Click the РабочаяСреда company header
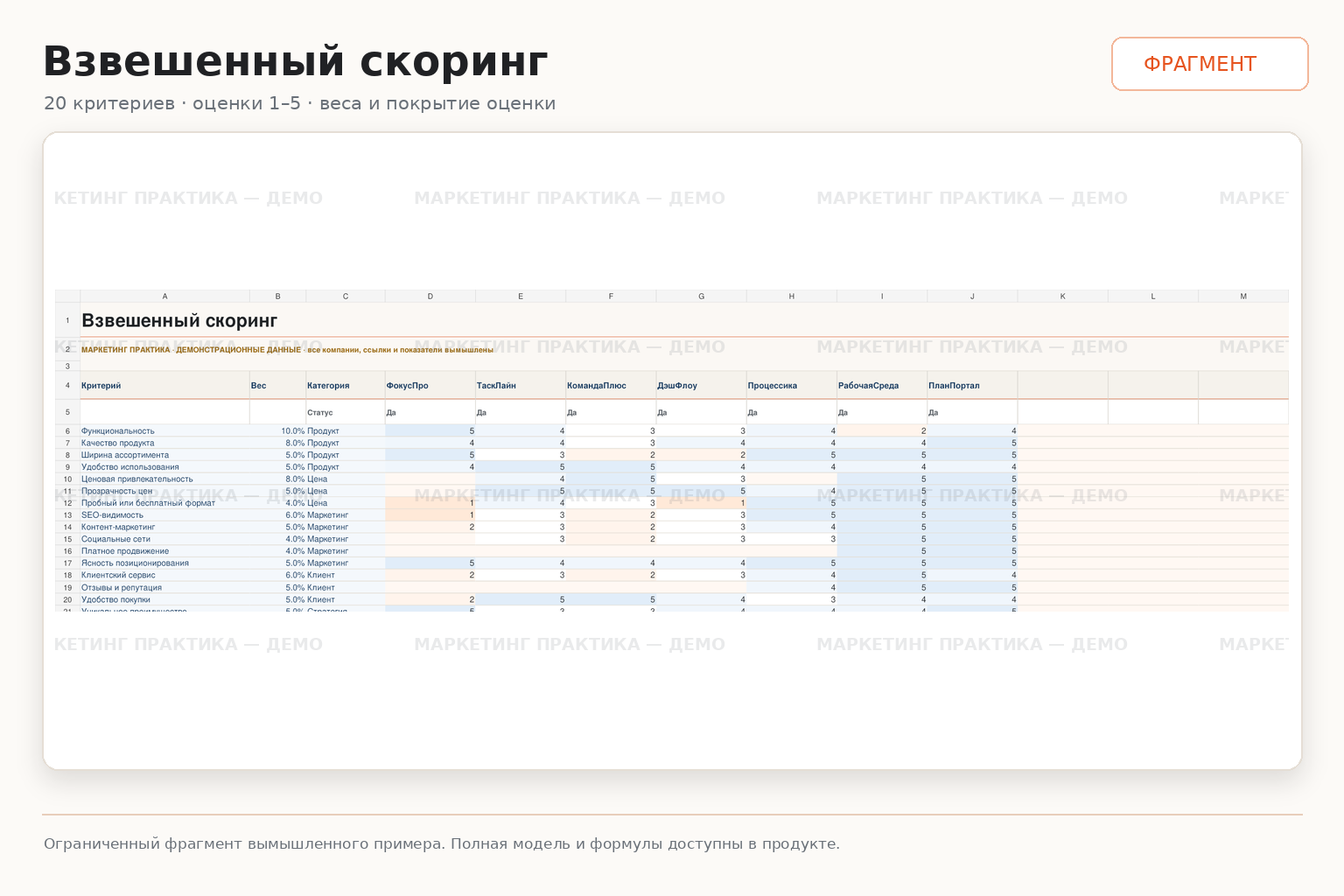The width and height of the screenshot is (1344, 896). [882, 385]
